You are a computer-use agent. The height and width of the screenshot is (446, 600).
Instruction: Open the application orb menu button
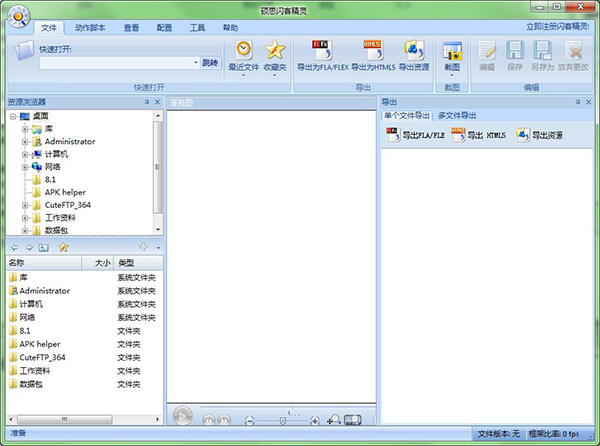(18, 17)
